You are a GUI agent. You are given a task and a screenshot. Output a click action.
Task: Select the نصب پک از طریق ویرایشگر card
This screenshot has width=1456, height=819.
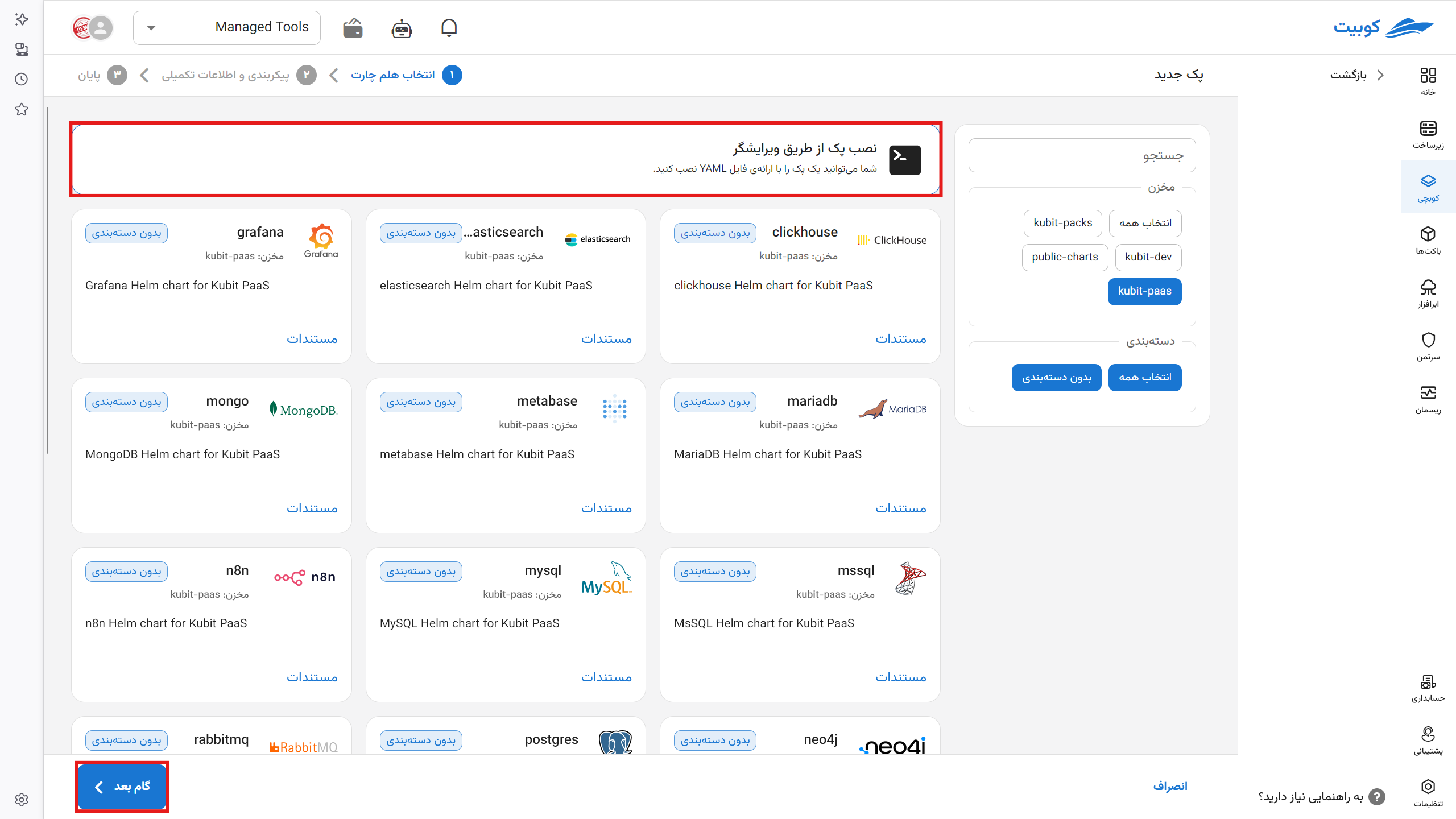click(506, 160)
